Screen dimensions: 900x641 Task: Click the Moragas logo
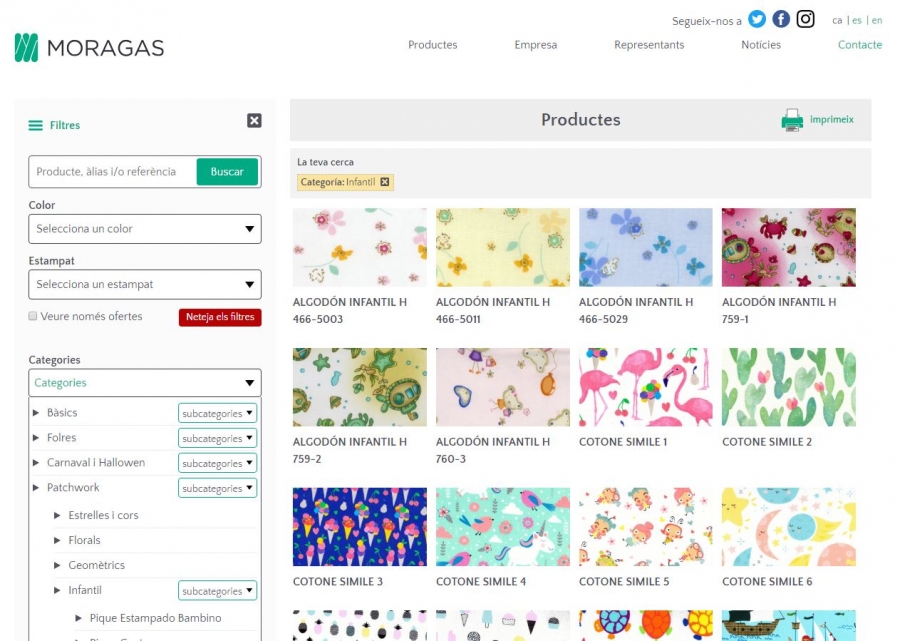click(x=90, y=48)
